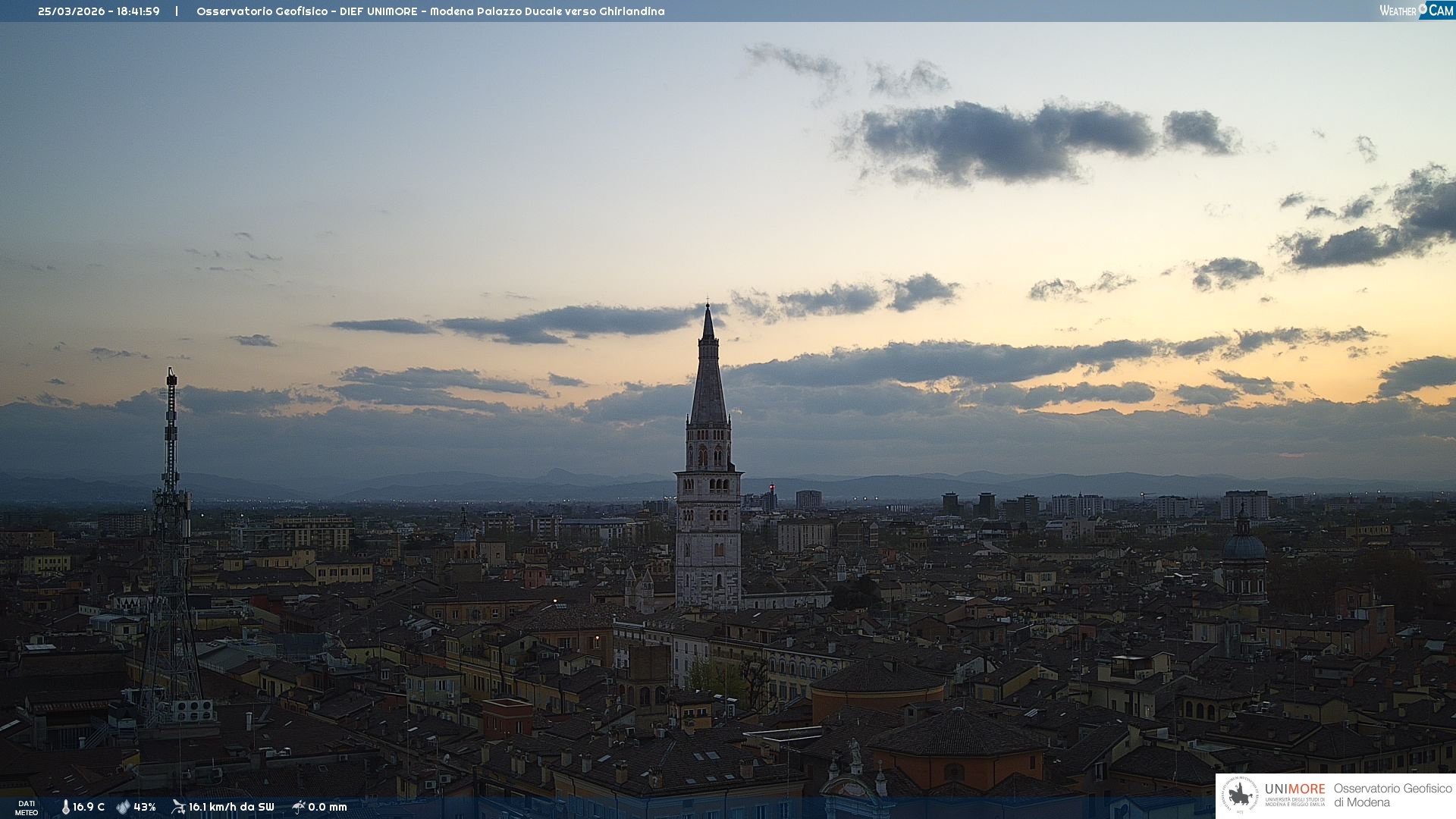Click the WeatherCam logo
1456x819 pixels.
tap(1416, 10)
